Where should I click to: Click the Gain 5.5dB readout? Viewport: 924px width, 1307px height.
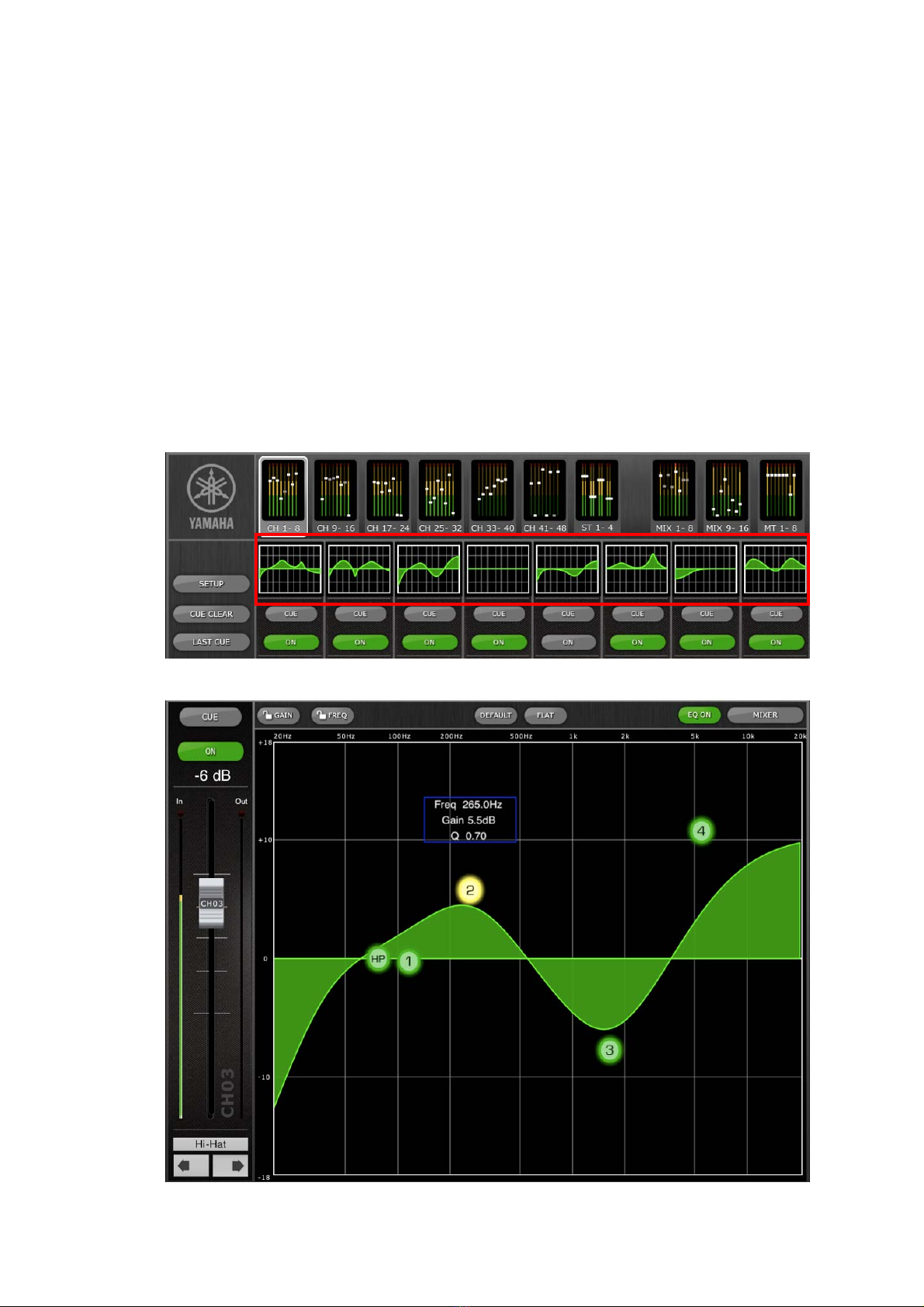[x=469, y=821]
